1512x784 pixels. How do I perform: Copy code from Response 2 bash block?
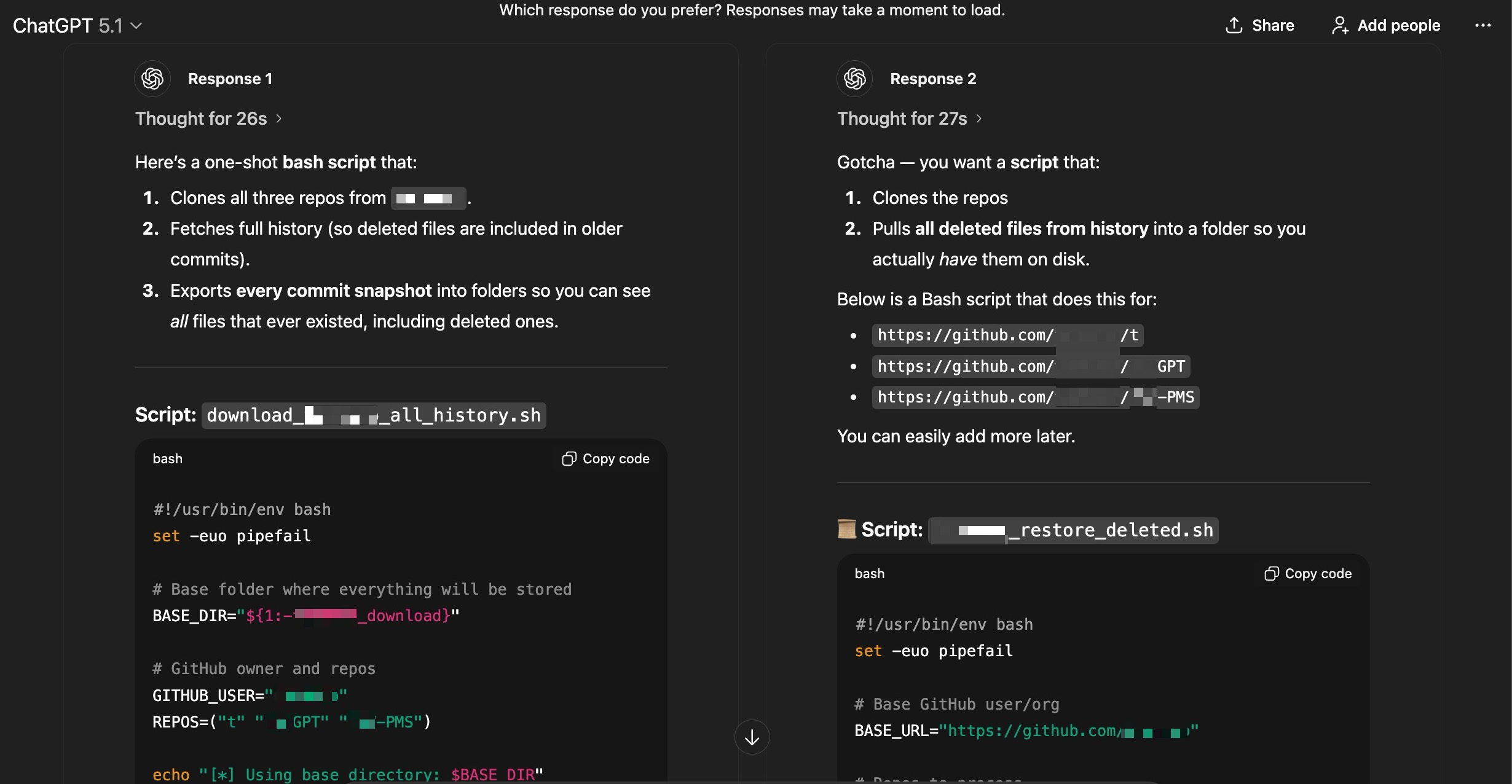coord(1308,574)
